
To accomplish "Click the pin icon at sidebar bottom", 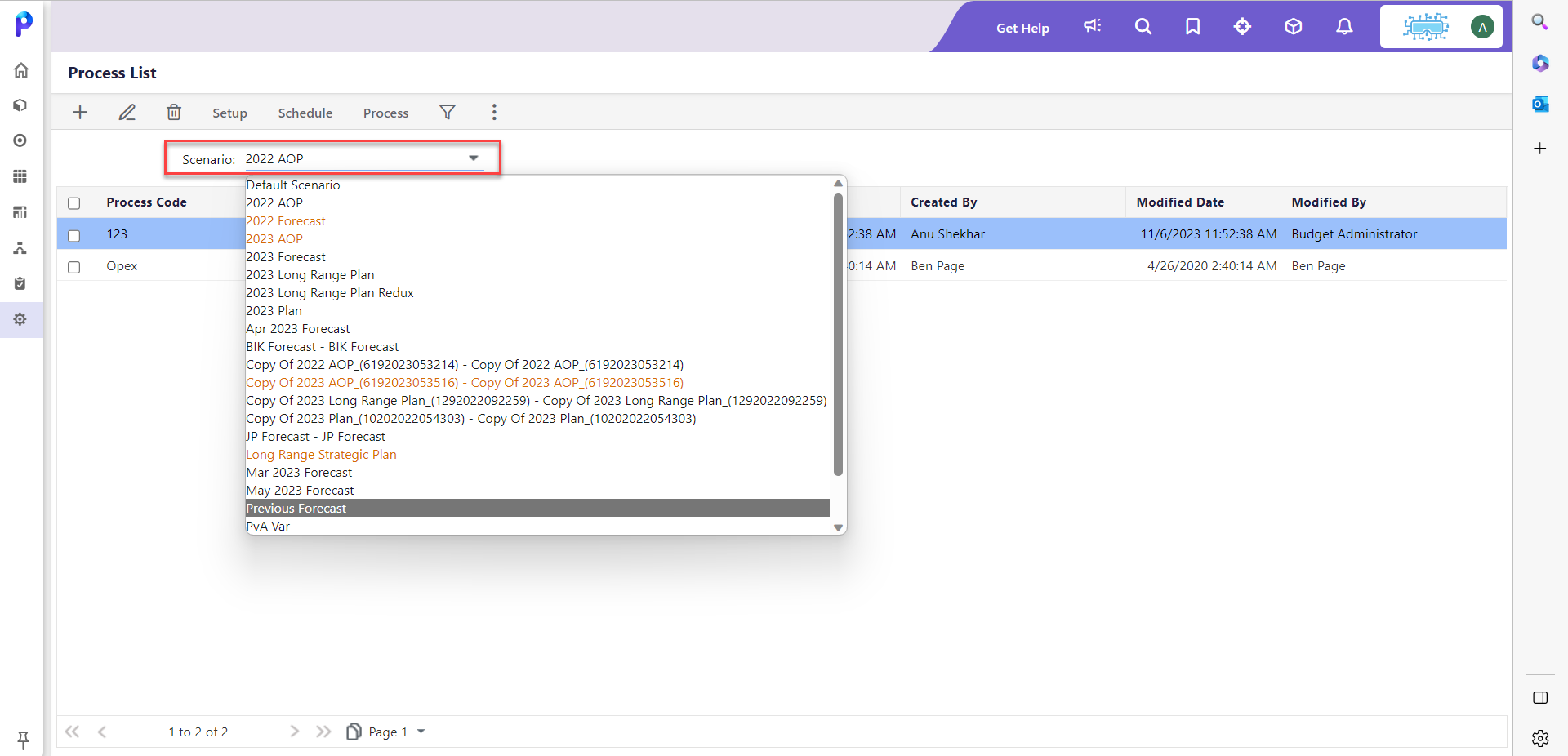I will 23,740.
